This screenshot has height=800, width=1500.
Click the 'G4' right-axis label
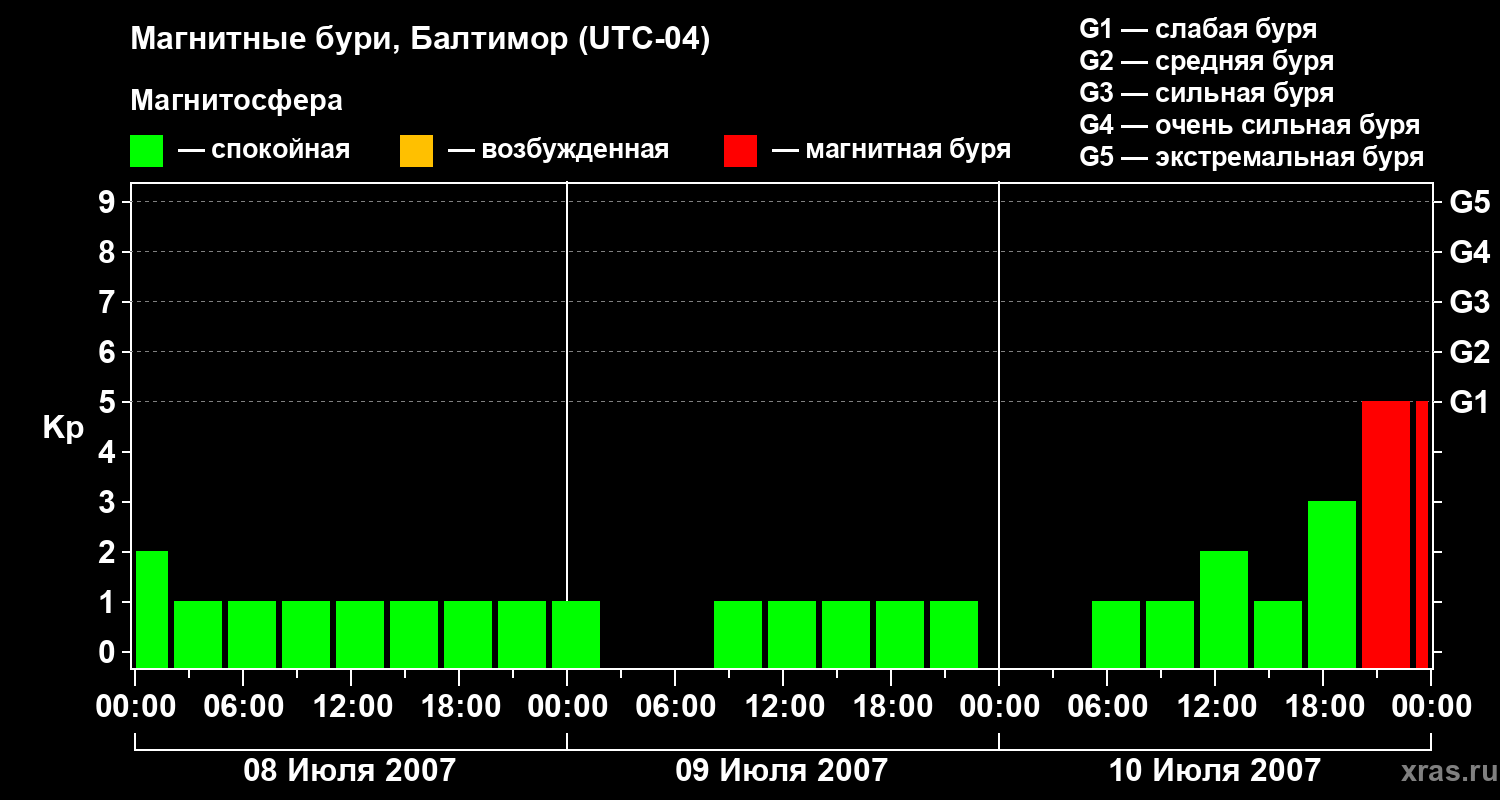pyautogui.click(x=1470, y=252)
